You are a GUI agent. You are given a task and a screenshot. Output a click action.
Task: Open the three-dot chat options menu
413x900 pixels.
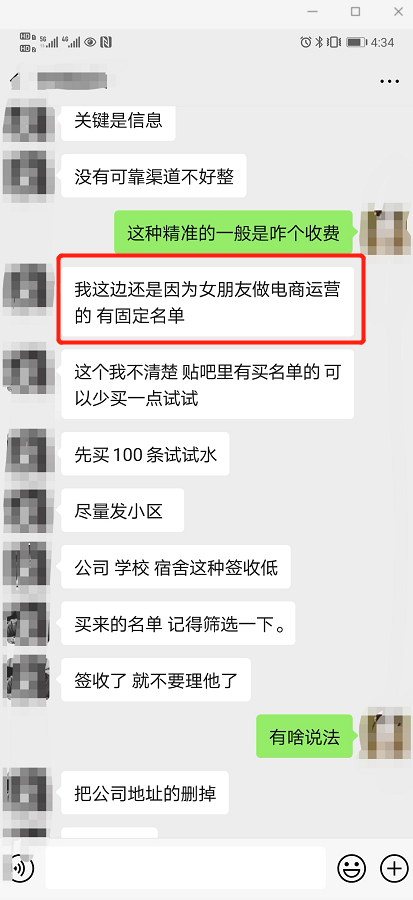pyautogui.click(x=389, y=81)
